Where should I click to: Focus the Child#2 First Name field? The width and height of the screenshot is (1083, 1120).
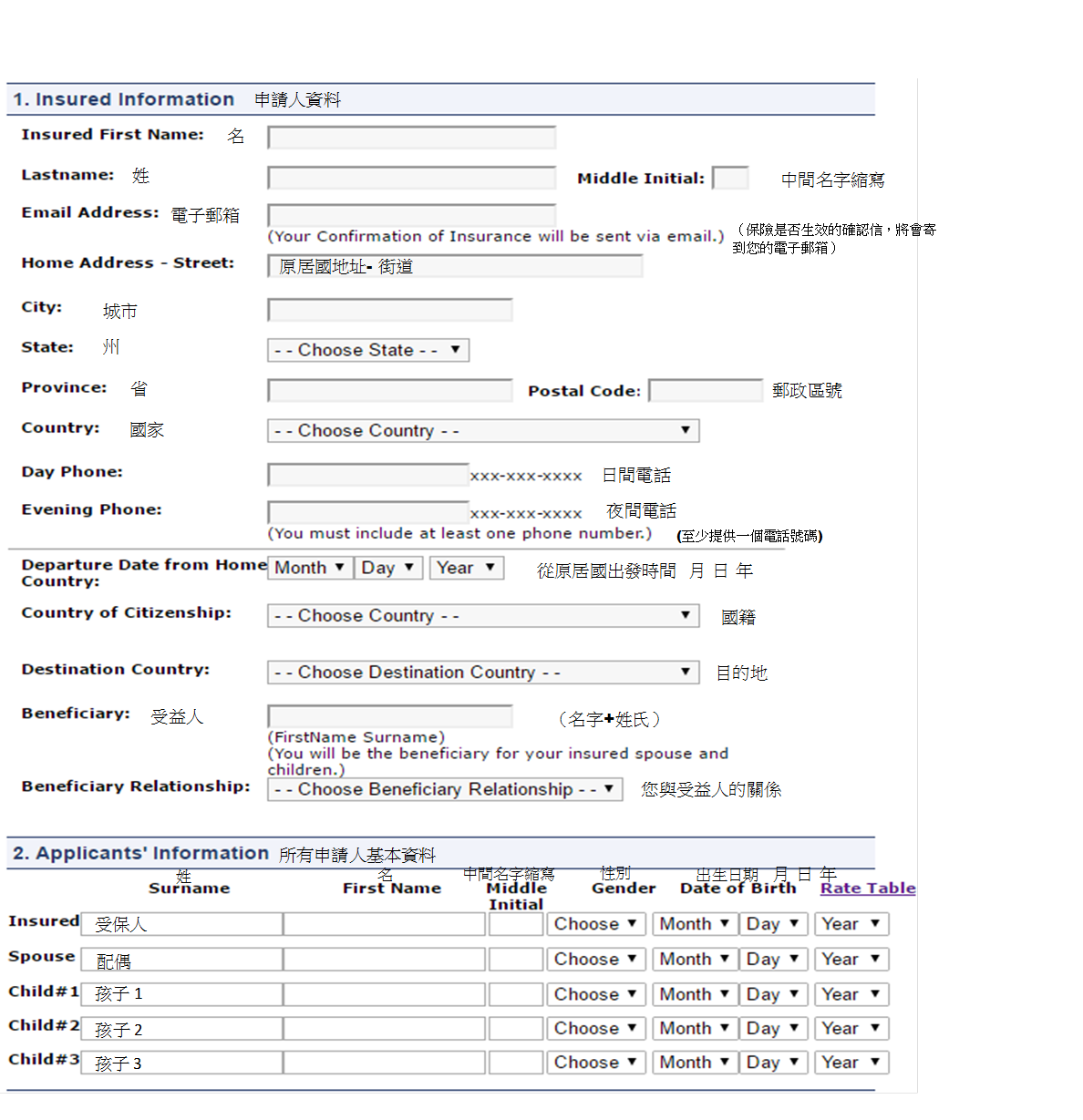pyautogui.click(x=384, y=1029)
